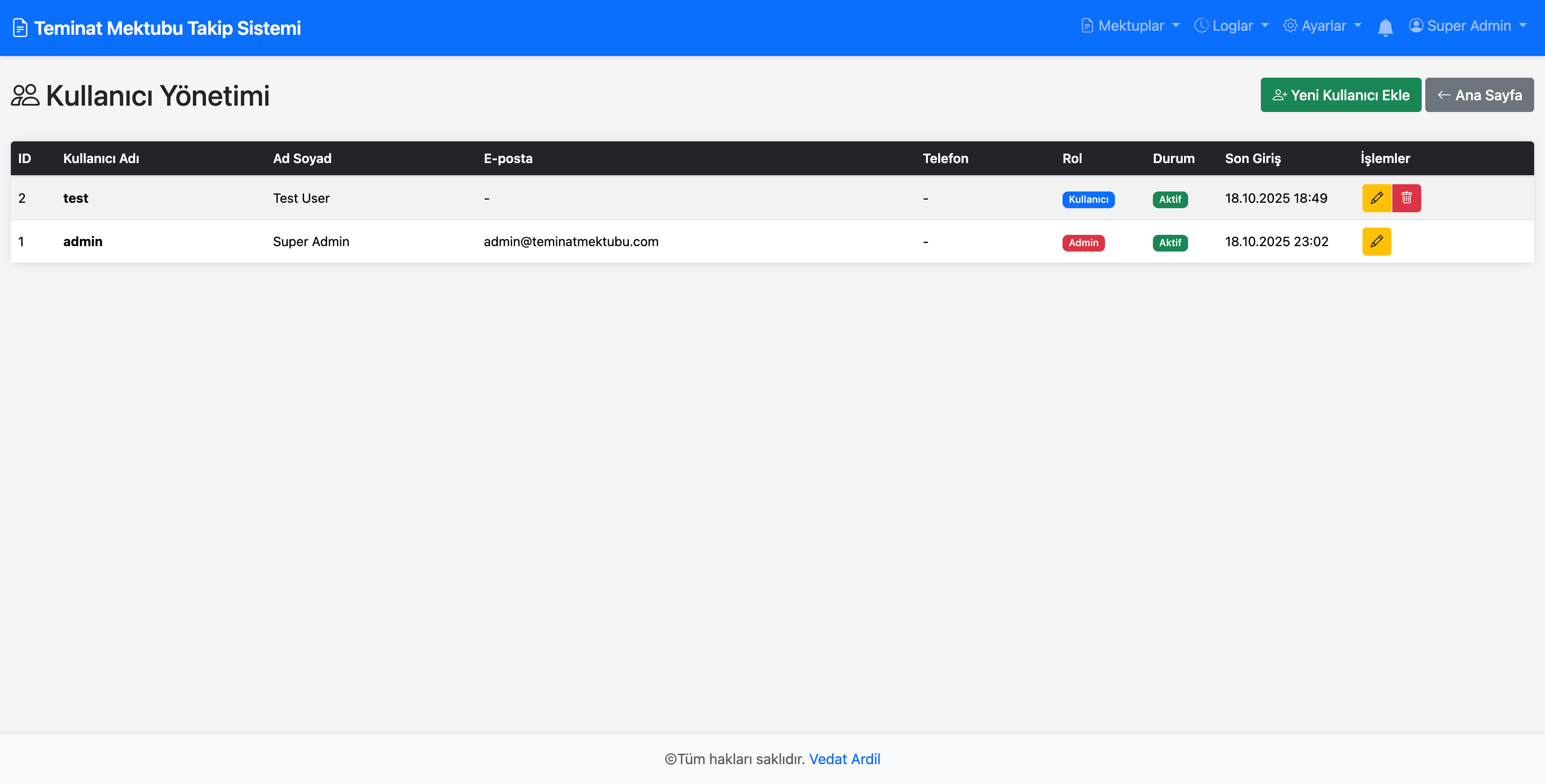
Task: Click the blue Kullanıcı role badge
Action: (1087, 200)
